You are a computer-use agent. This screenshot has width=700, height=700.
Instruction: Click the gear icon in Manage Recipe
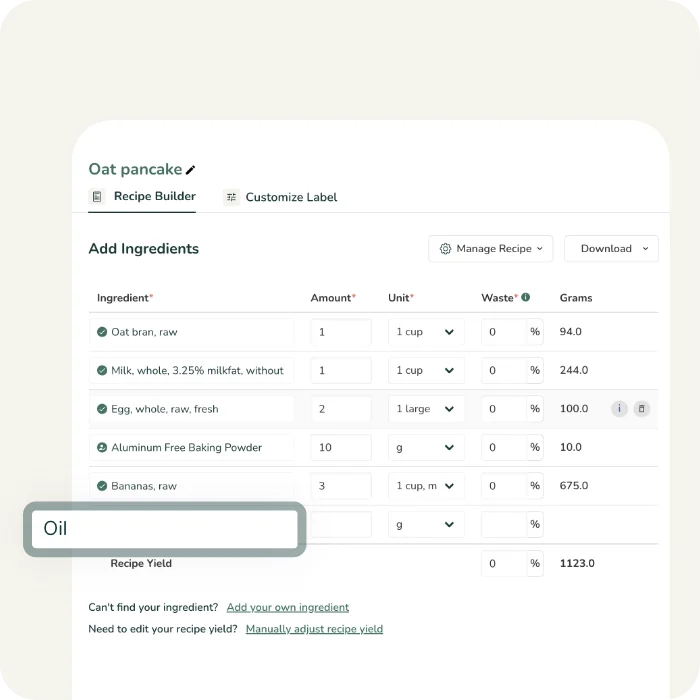(446, 249)
